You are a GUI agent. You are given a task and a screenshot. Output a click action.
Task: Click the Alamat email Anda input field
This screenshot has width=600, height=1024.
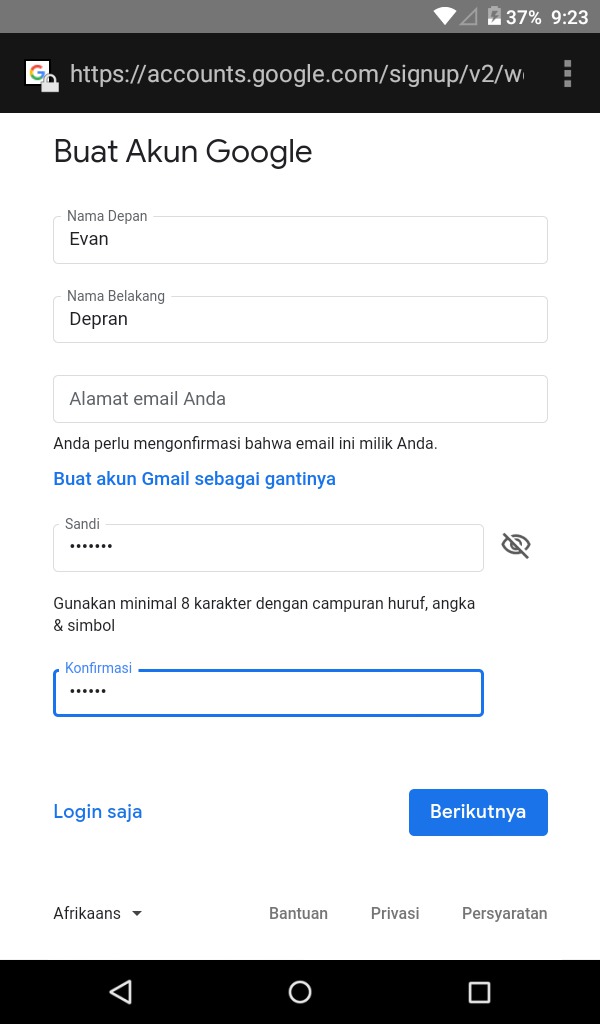point(300,398)
